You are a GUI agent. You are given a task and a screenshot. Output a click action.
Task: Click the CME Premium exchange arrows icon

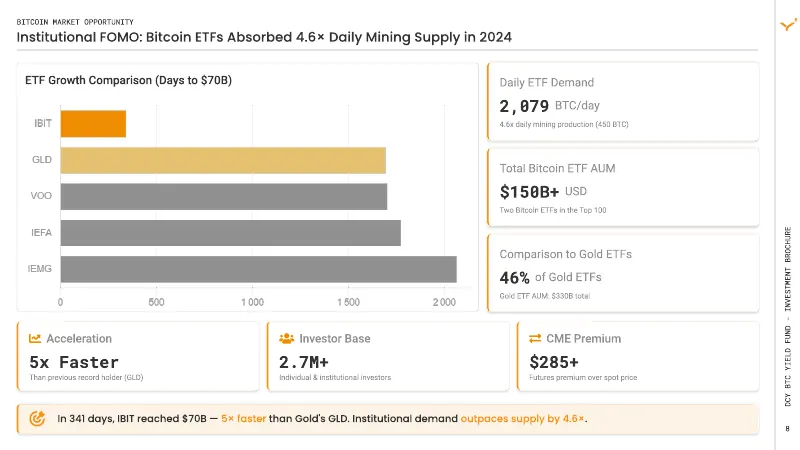[x=535, y=338]
